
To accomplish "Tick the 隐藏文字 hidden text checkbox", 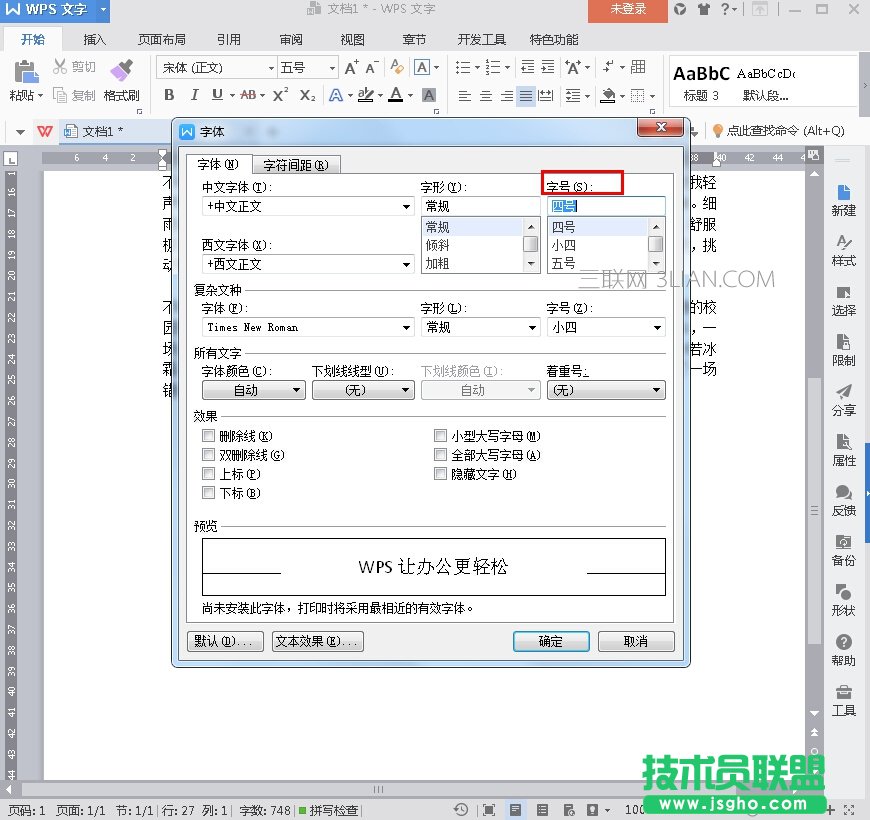I will click(441, 474).
